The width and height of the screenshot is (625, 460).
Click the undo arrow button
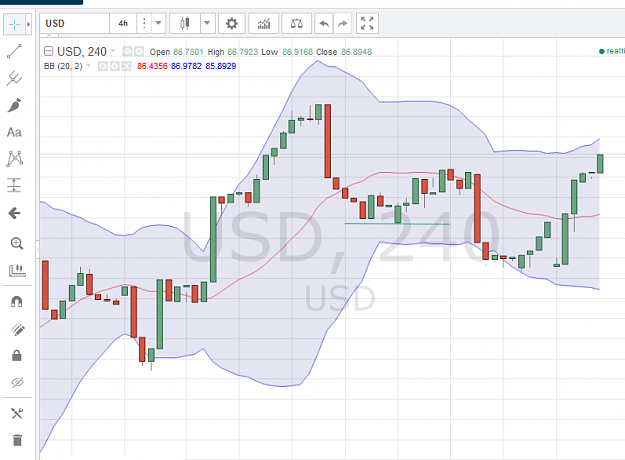tap(324, 24)
